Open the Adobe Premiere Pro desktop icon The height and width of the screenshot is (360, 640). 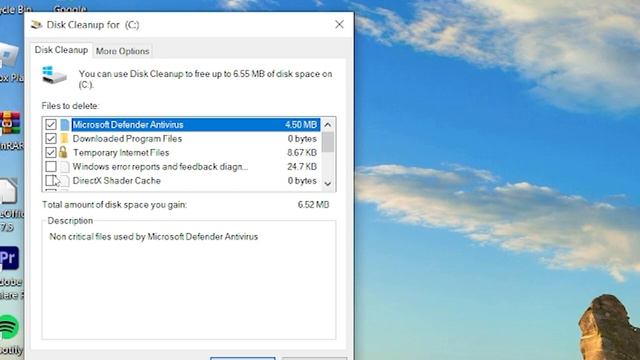[9, 258]
